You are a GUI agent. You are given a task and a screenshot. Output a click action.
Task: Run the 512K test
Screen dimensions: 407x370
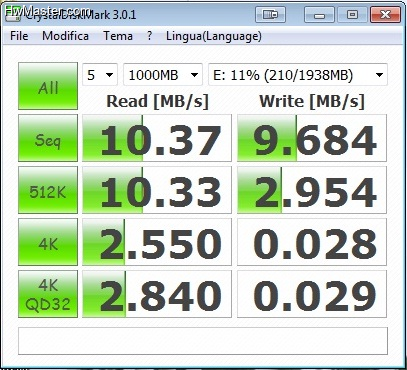(x=48, y=190)
